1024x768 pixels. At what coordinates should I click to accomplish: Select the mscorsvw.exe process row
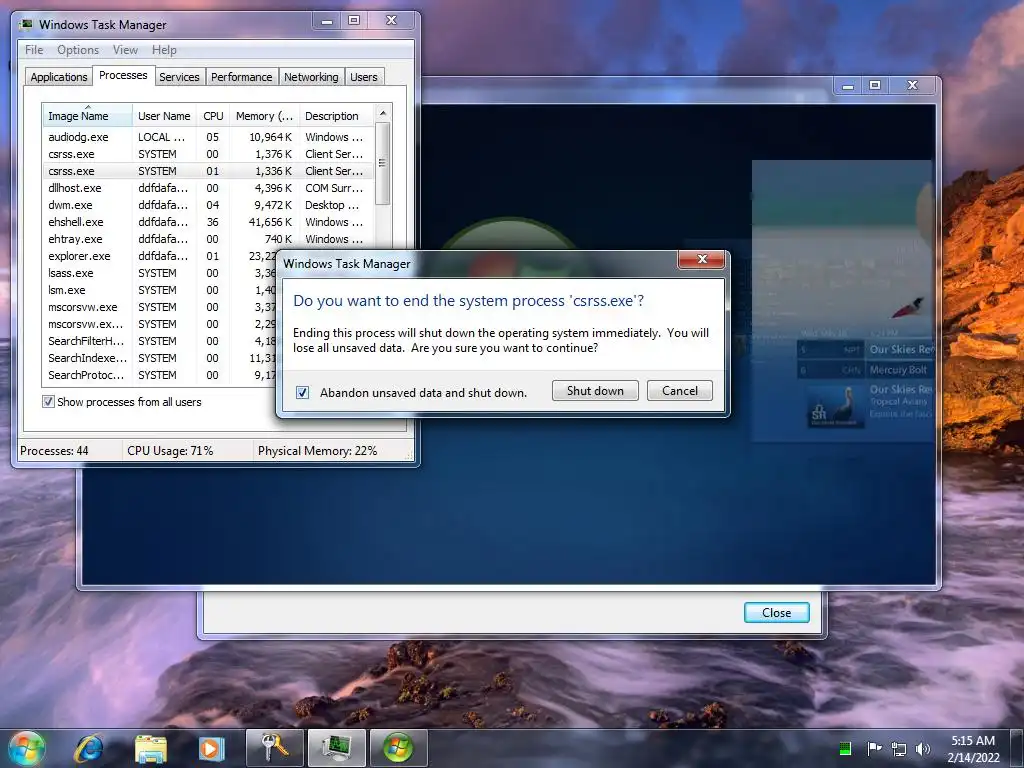tap(159, 307)
